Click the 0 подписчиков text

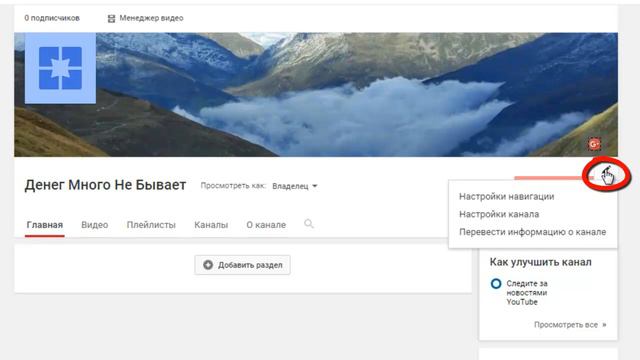click(52, 18)
